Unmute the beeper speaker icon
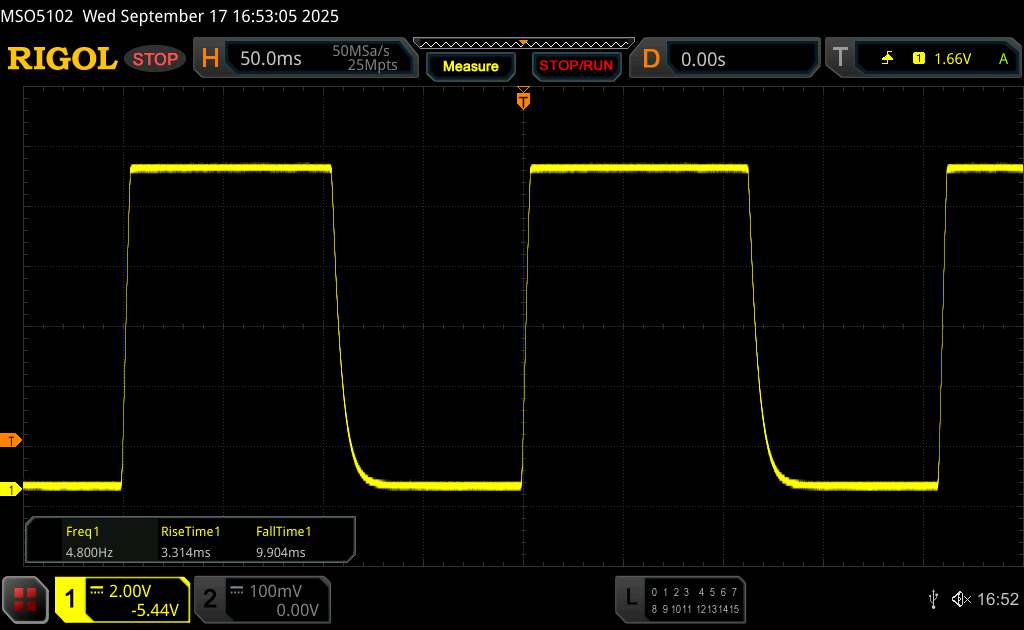Screen dimensions: 1024x630 point(961,599)
